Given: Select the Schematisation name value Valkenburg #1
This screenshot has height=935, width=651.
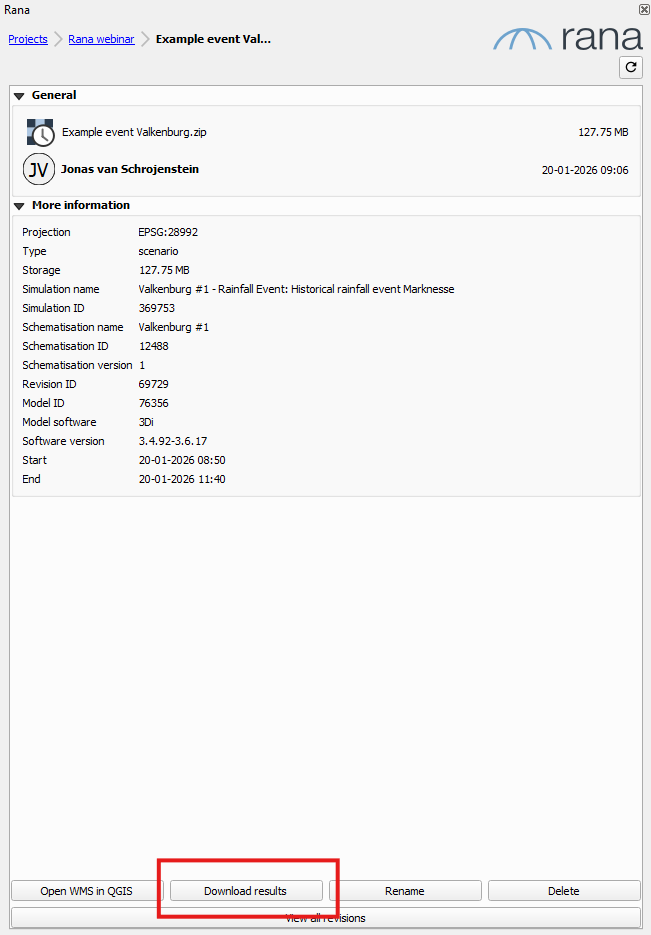Looking at the screenshot, I should click(x=173, y=327).
